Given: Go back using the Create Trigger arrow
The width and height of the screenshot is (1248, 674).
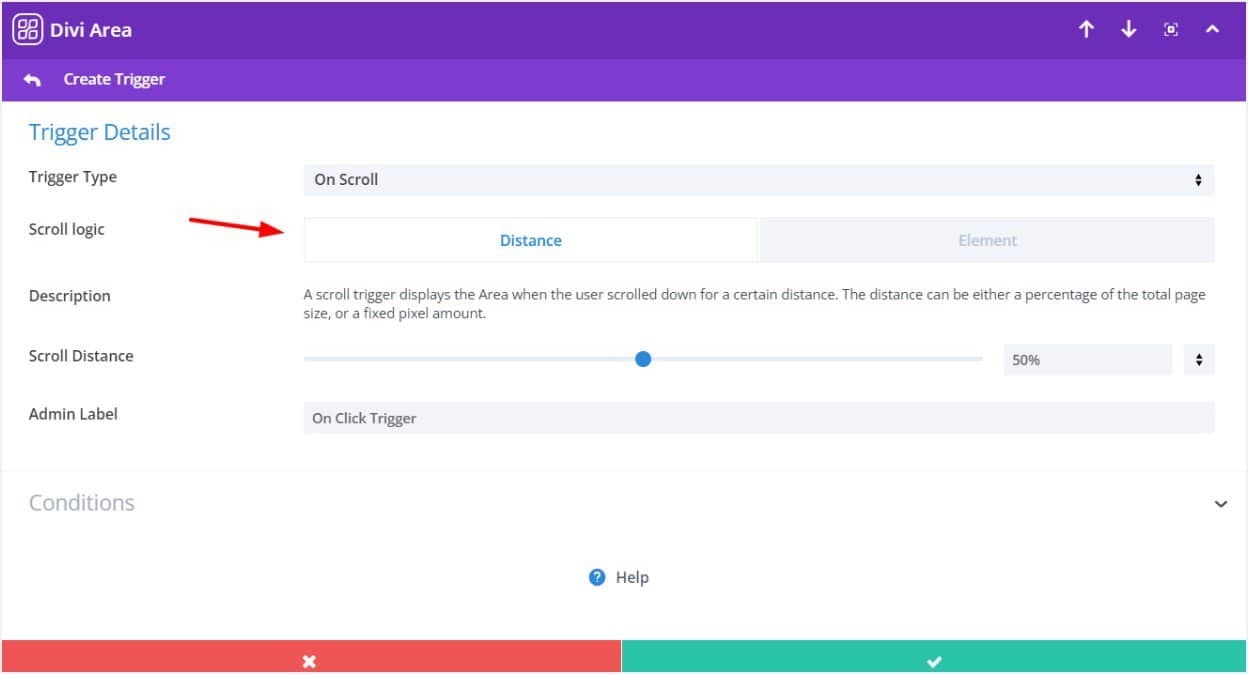Looking at the screenshot, I should [x=32, y=80].
